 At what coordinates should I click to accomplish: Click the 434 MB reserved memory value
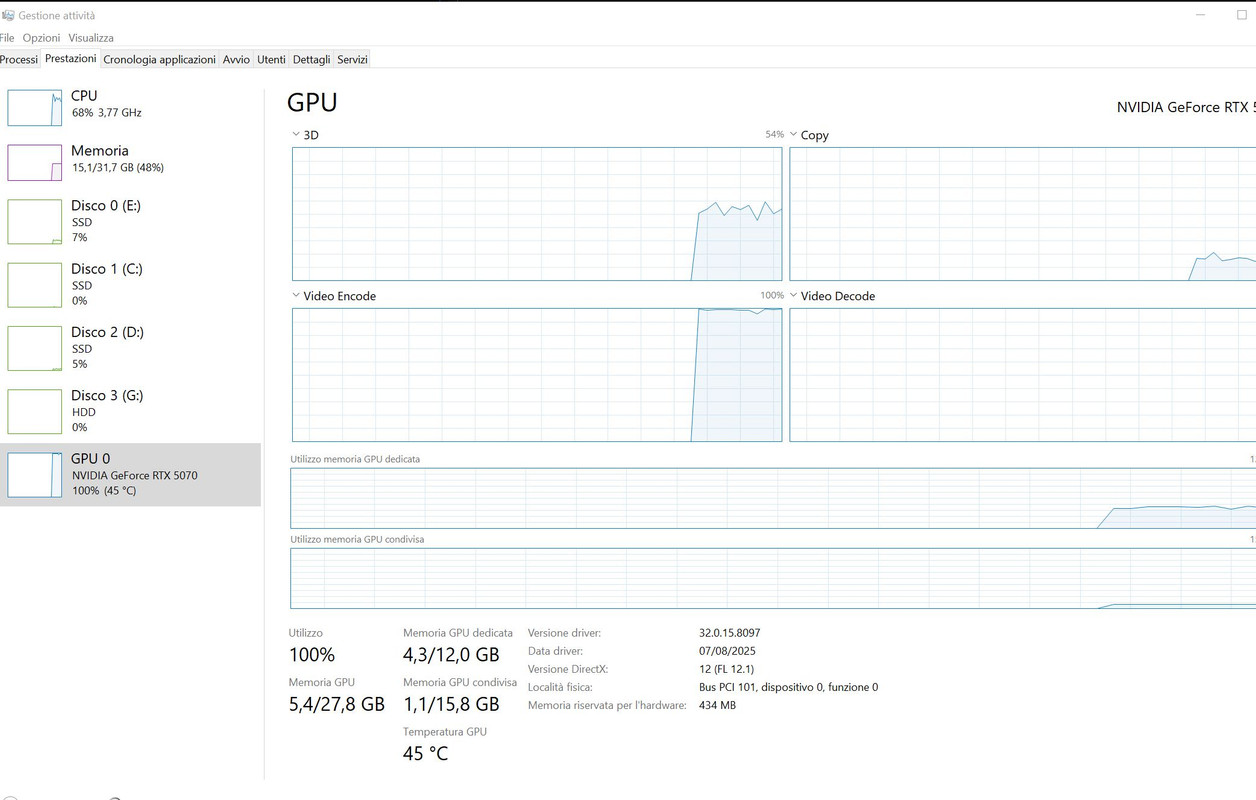click(718, 705)
